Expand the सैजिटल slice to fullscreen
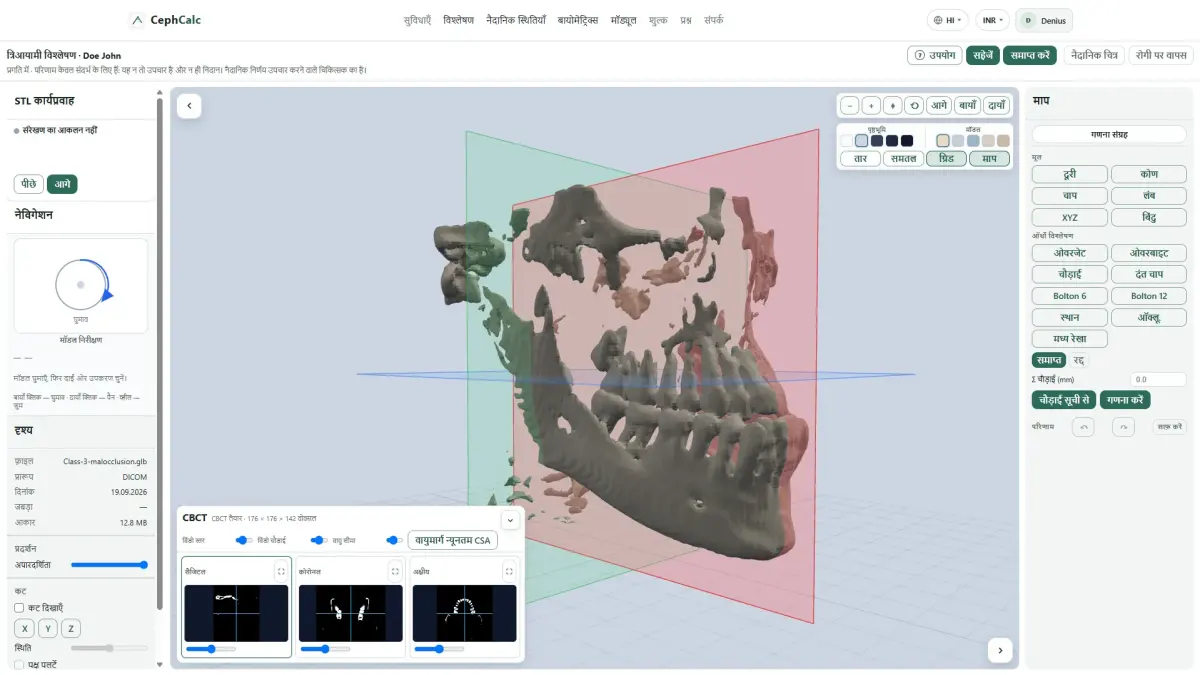1200x675 pixels. pos(281,571)
